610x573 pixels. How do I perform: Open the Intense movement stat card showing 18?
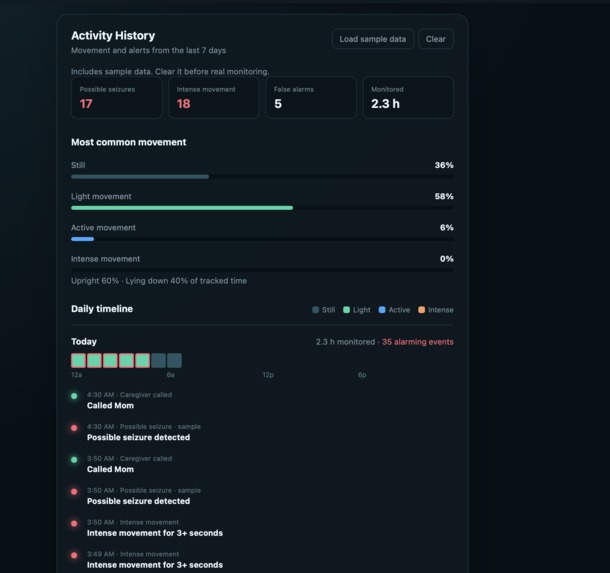214,97
